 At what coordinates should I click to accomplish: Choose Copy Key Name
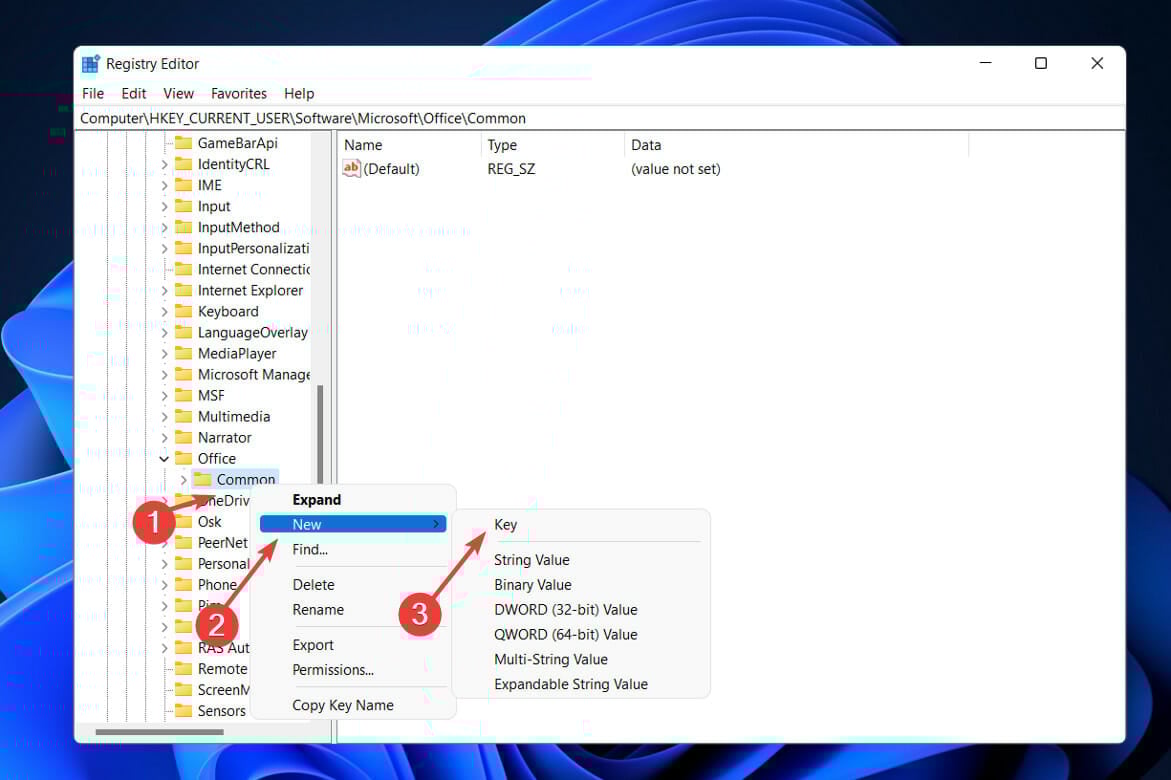[x=352, y=705]
